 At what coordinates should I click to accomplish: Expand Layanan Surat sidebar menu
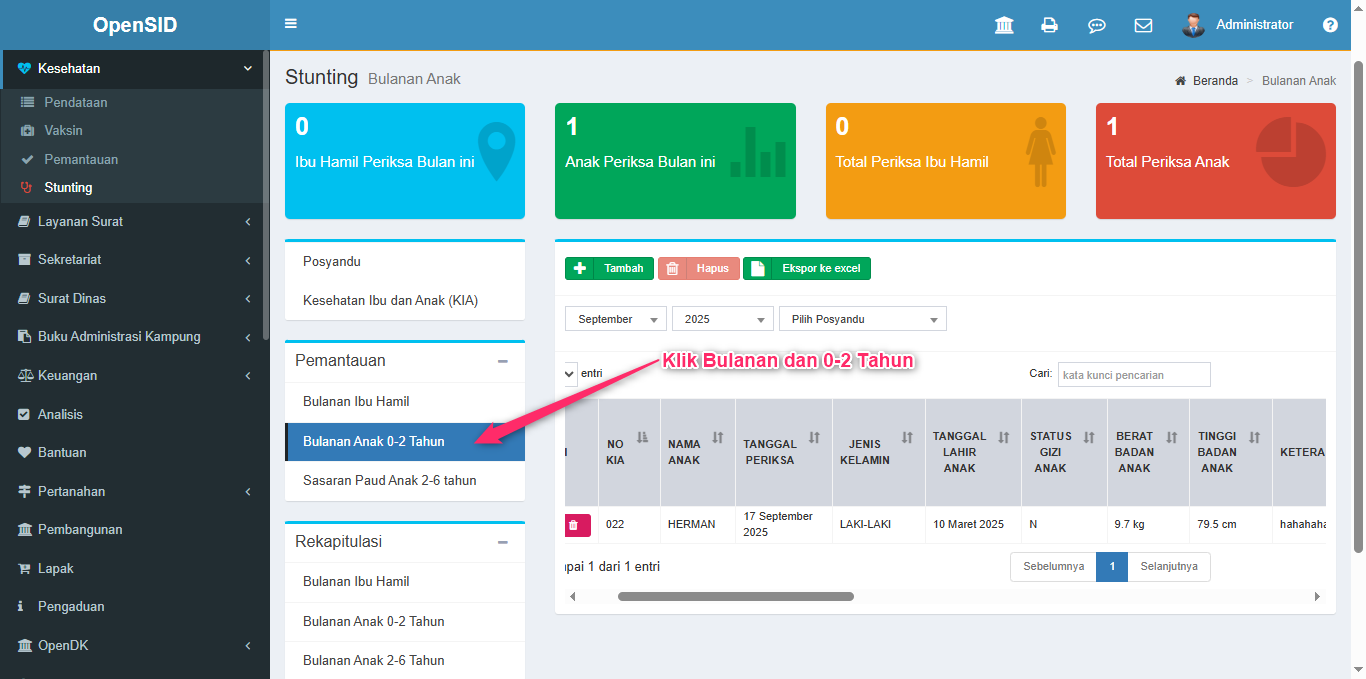[134, 222]
